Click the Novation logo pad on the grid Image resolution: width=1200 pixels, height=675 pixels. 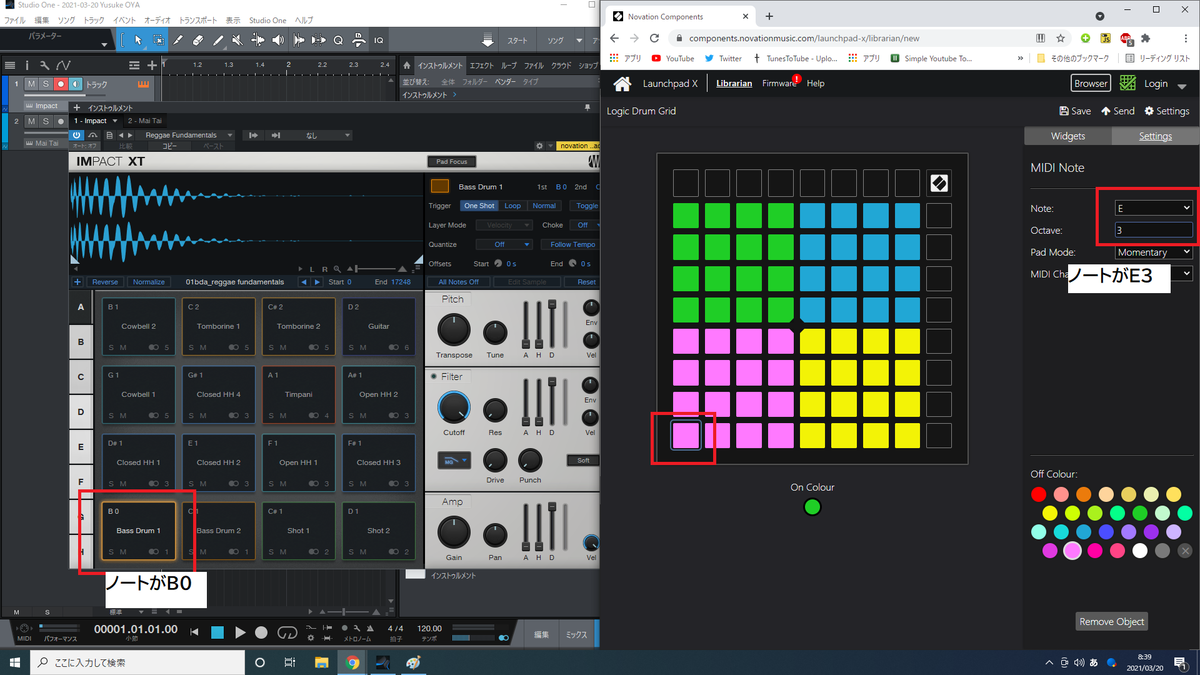(939, 183)
